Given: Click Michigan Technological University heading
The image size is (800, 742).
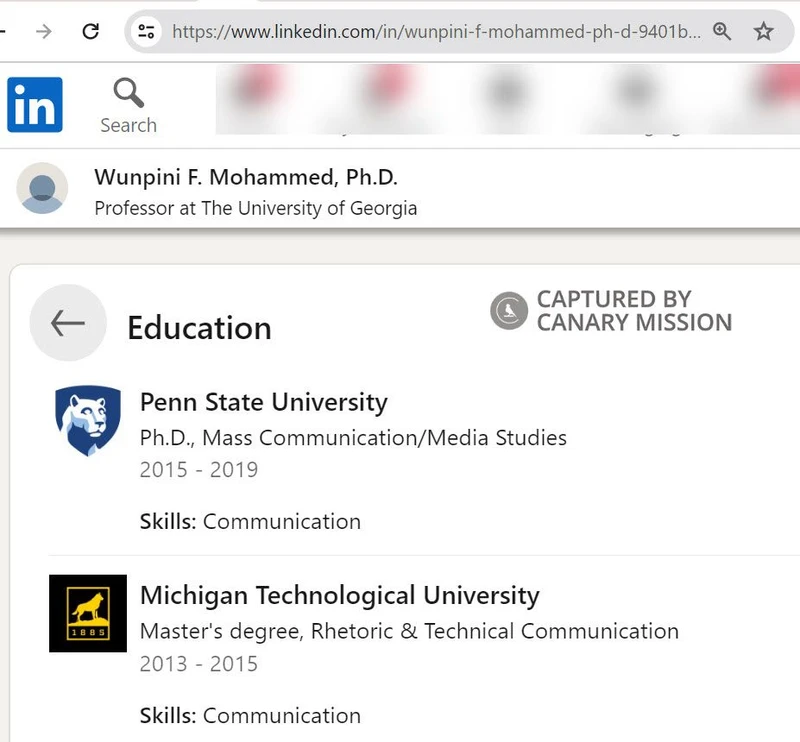Looking at the screenshot, I should (x=340, y=595).
